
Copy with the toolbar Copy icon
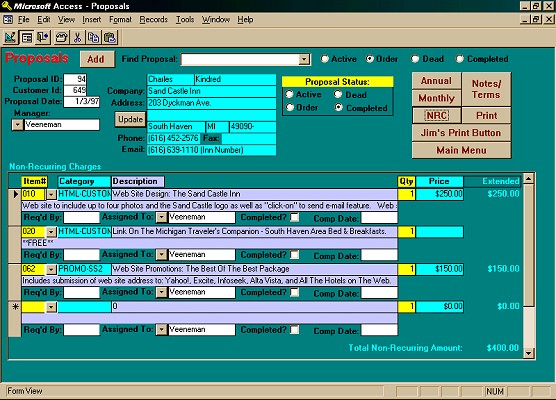pyautogui.click(x=94, y=37)
